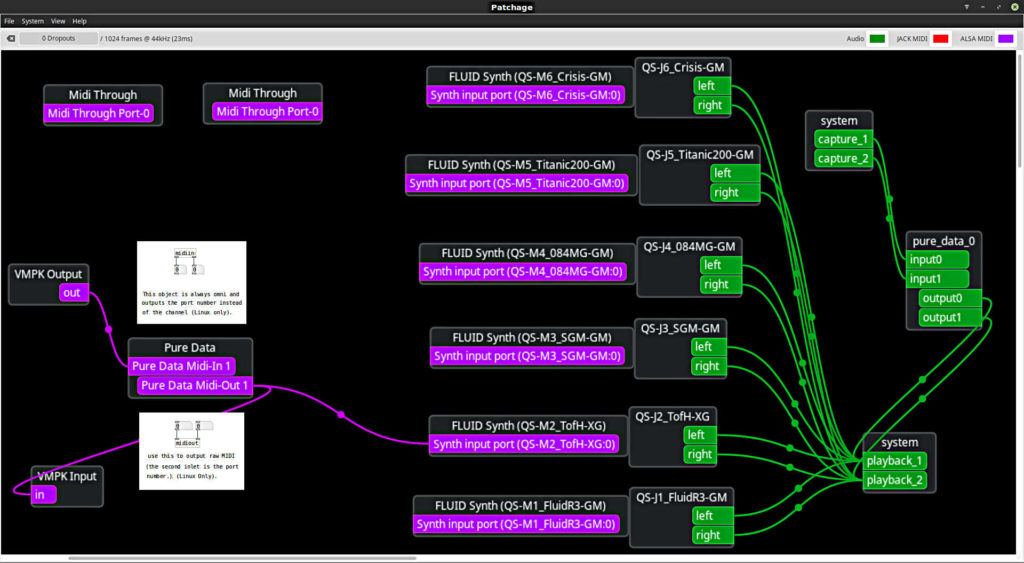
Task: Click left port of QS-J4_084MG-GM
Action: tap(721, 265)
